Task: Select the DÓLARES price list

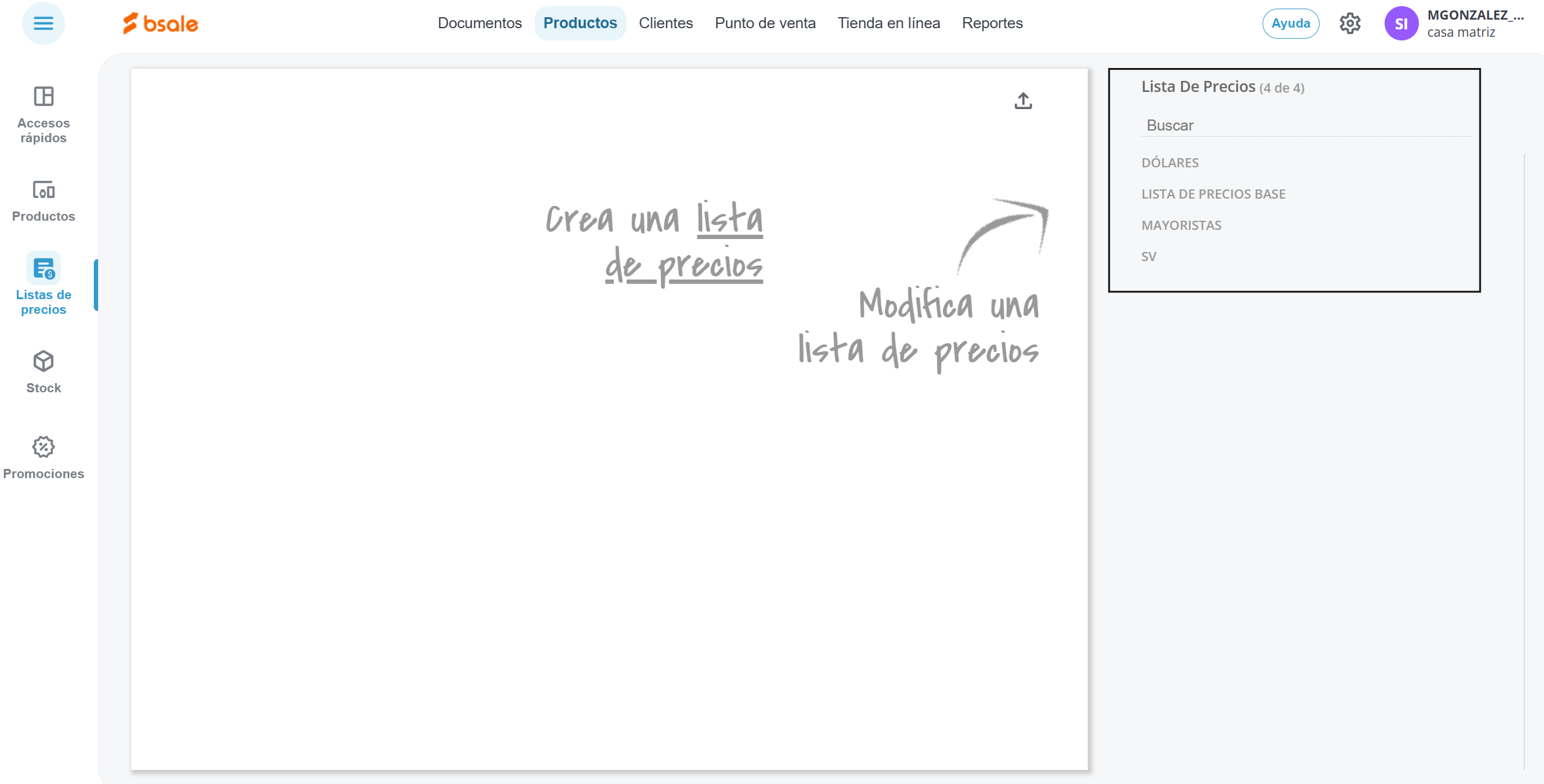Action: [x=1169, y=163]
